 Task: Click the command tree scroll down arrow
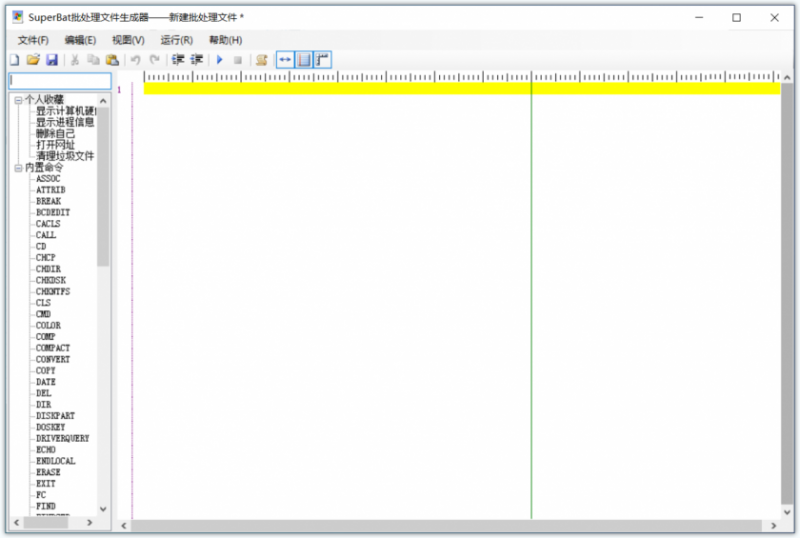(x=104, y=509)
